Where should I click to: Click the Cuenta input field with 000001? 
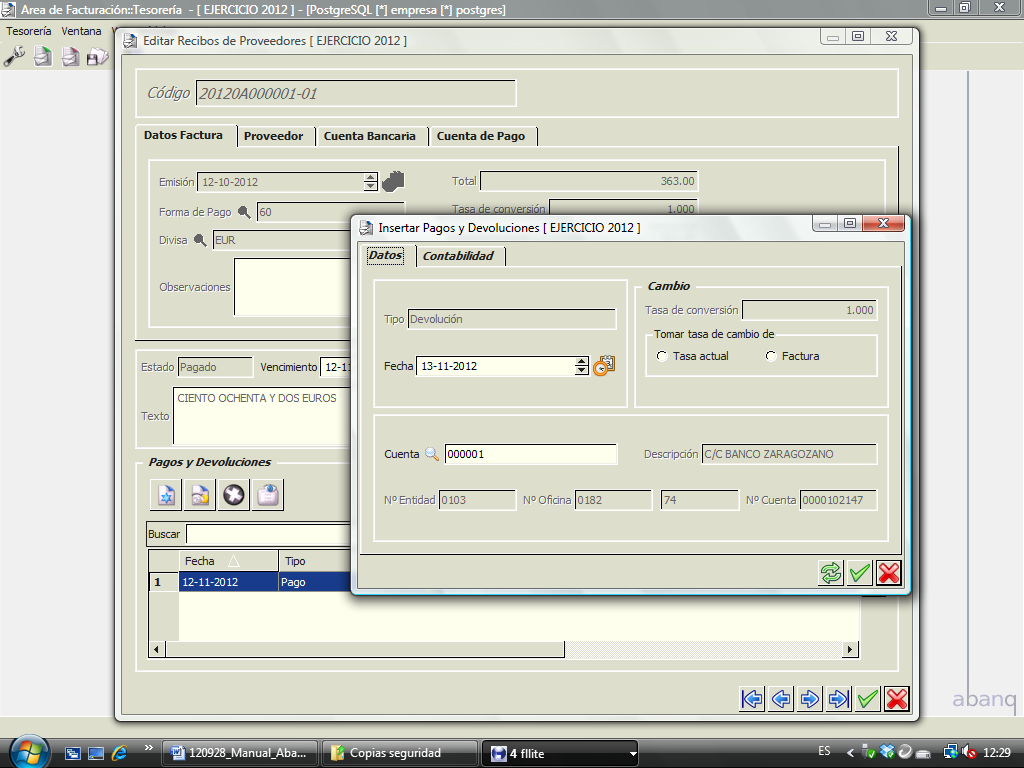(530, 454)
